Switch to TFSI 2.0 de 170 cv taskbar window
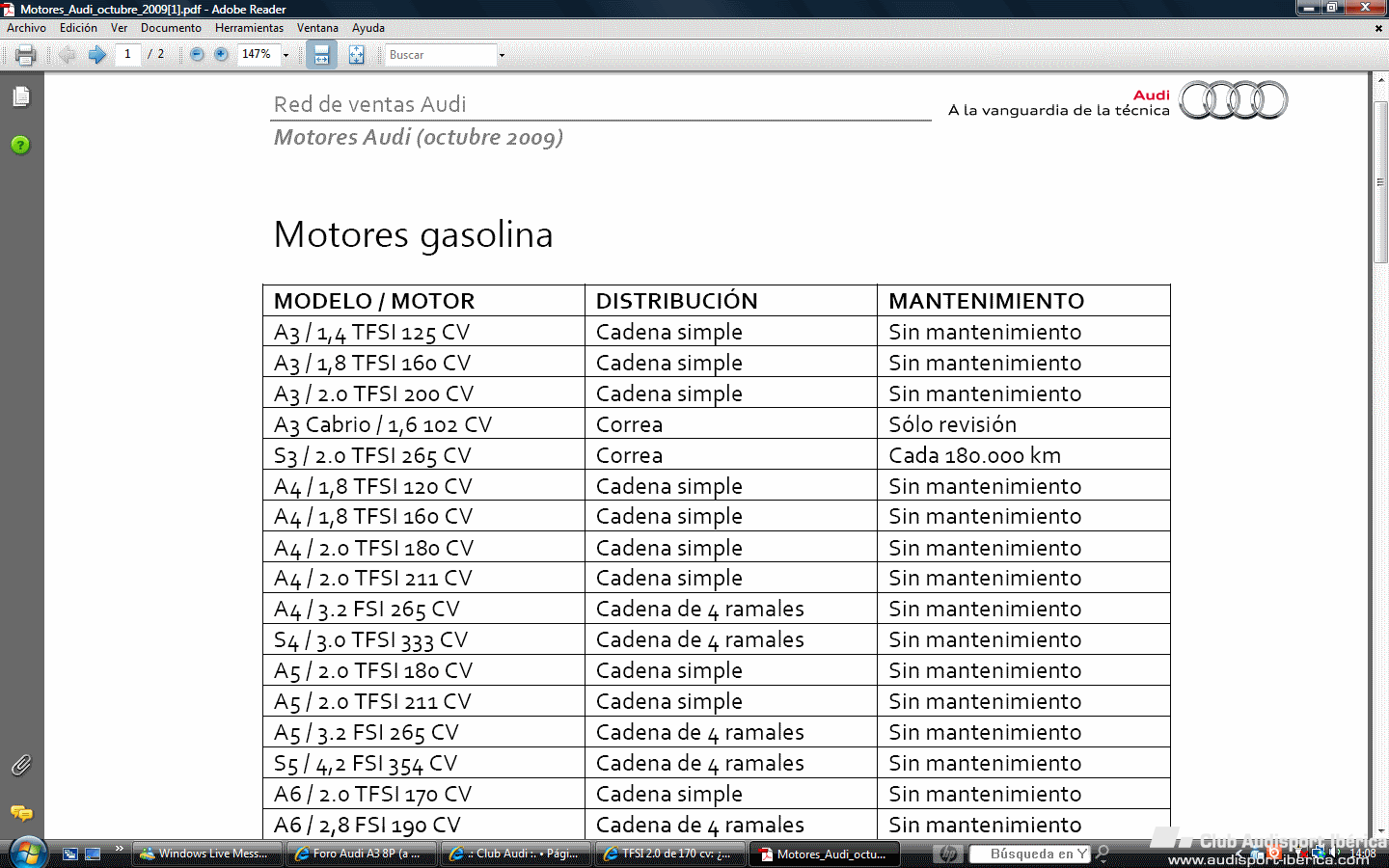This screenshot has height=868, width=1389. coord(668,854)
